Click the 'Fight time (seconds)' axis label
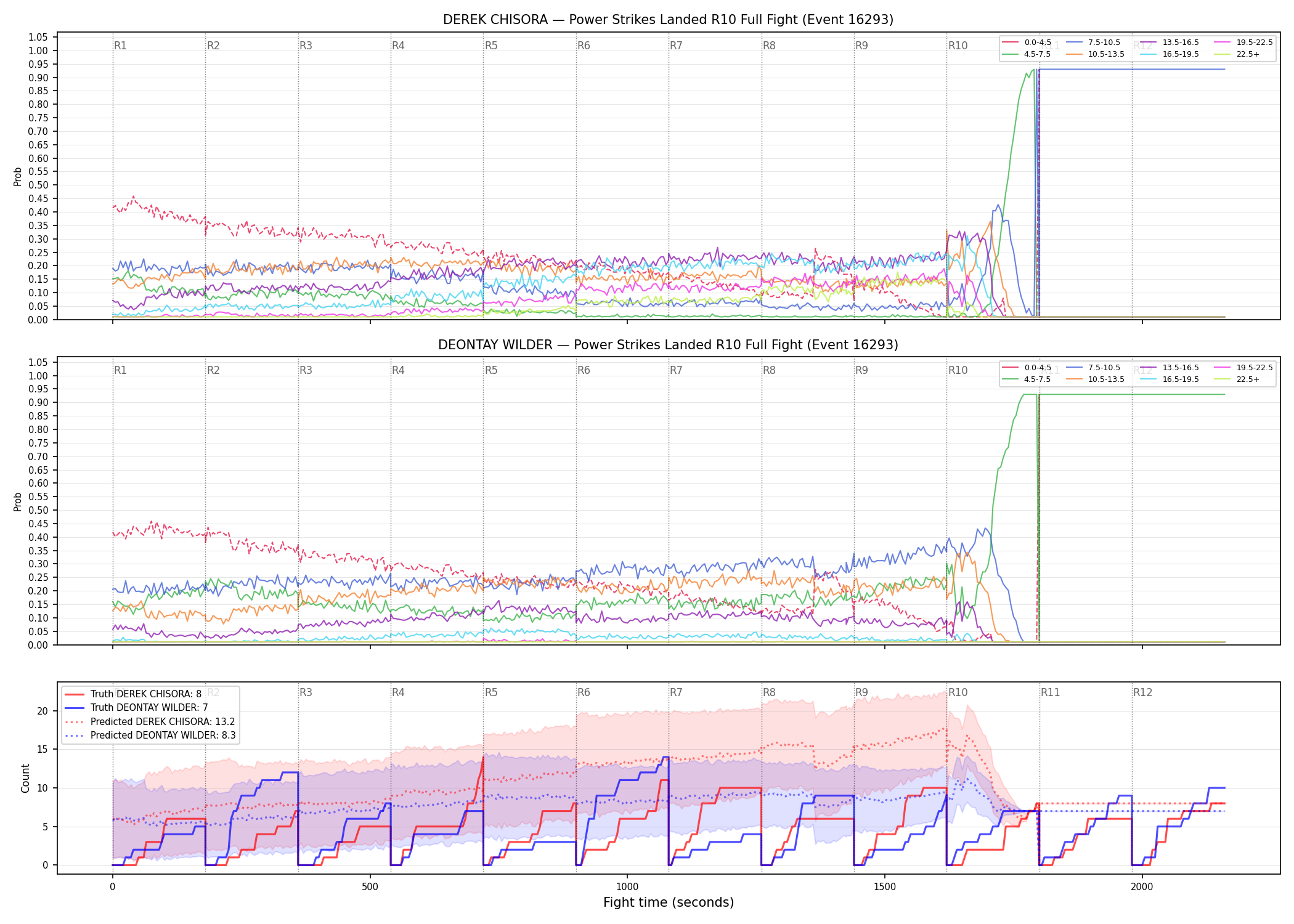 669,902
